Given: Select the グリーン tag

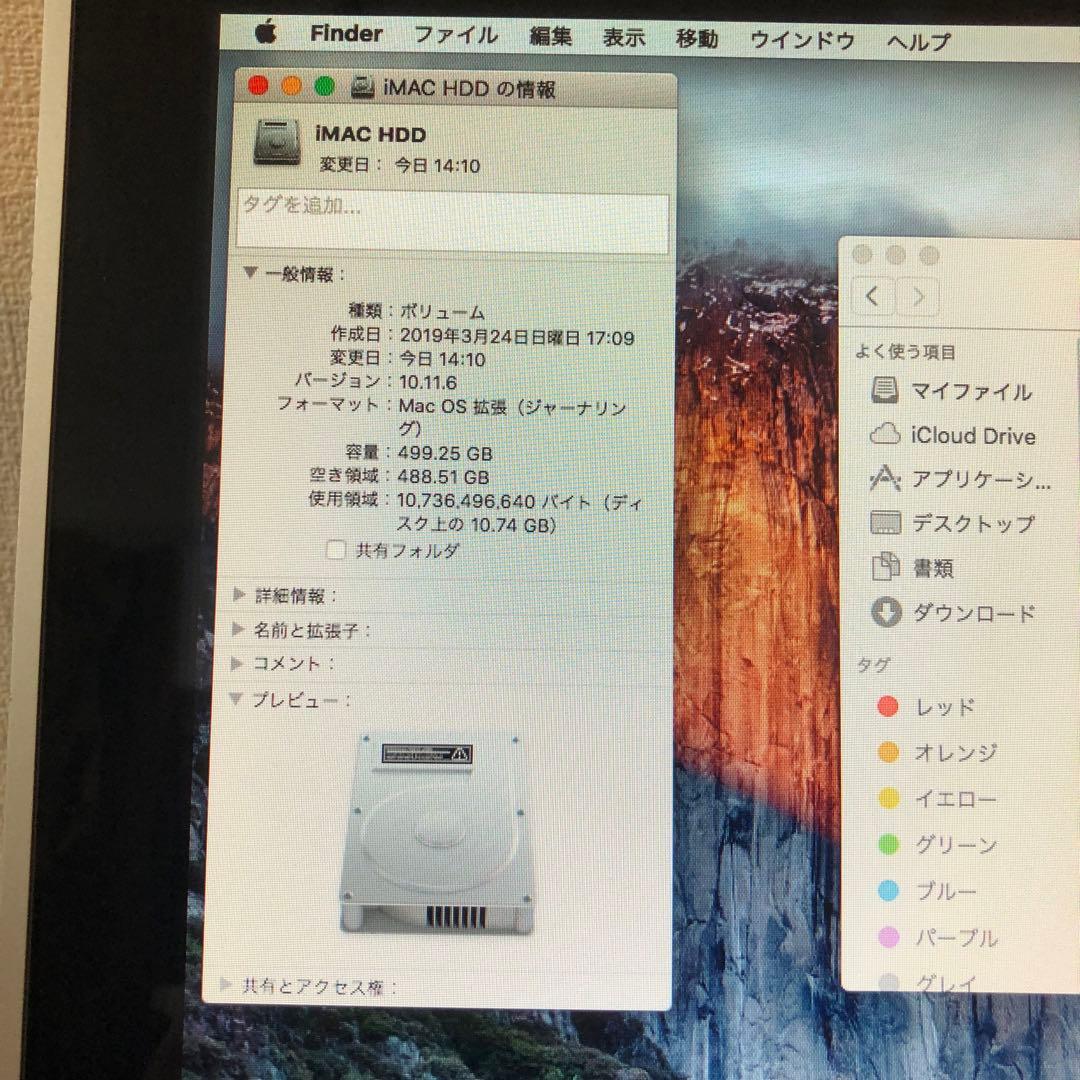Looking at the screenshot, I should [x=937, y=844].
